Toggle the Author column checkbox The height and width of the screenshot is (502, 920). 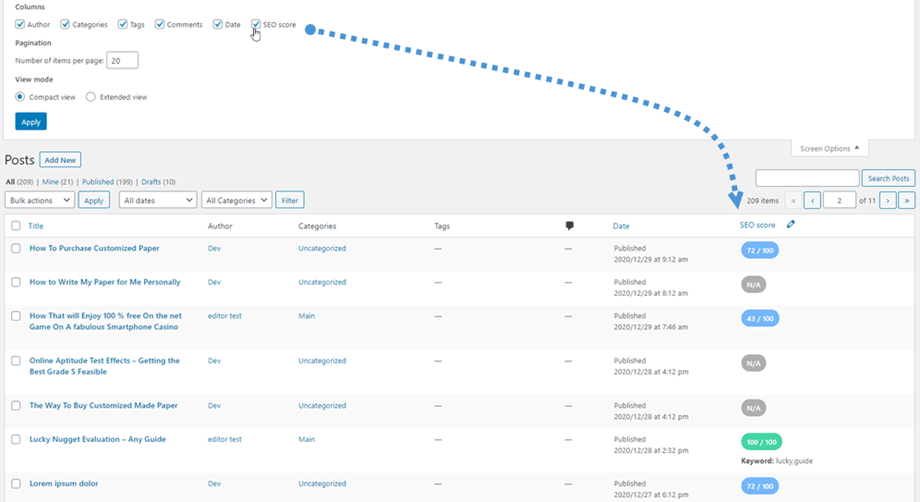click(21, 24)
